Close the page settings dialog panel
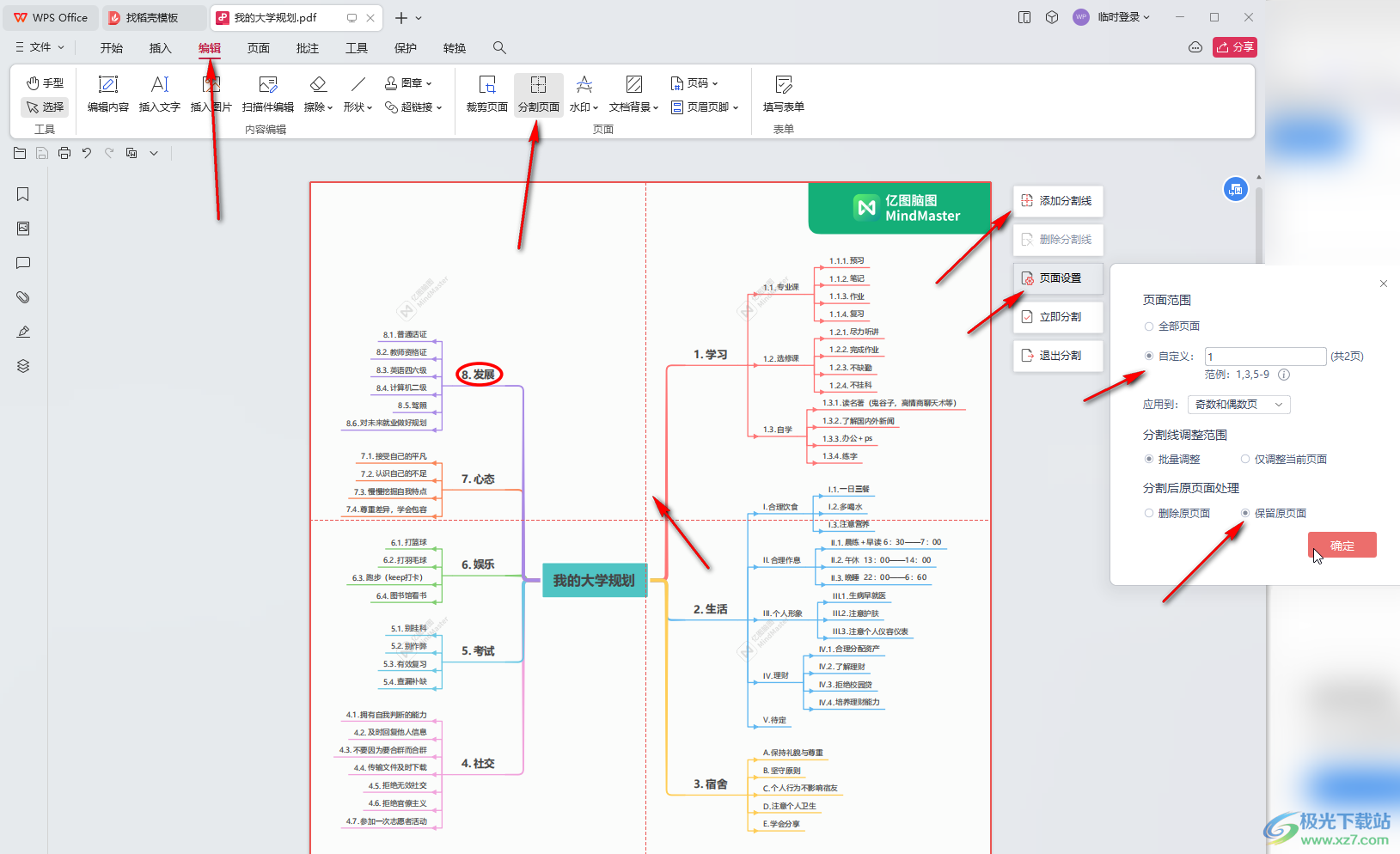Viewport: 1400px width, 854px height. pos(1384,284)
